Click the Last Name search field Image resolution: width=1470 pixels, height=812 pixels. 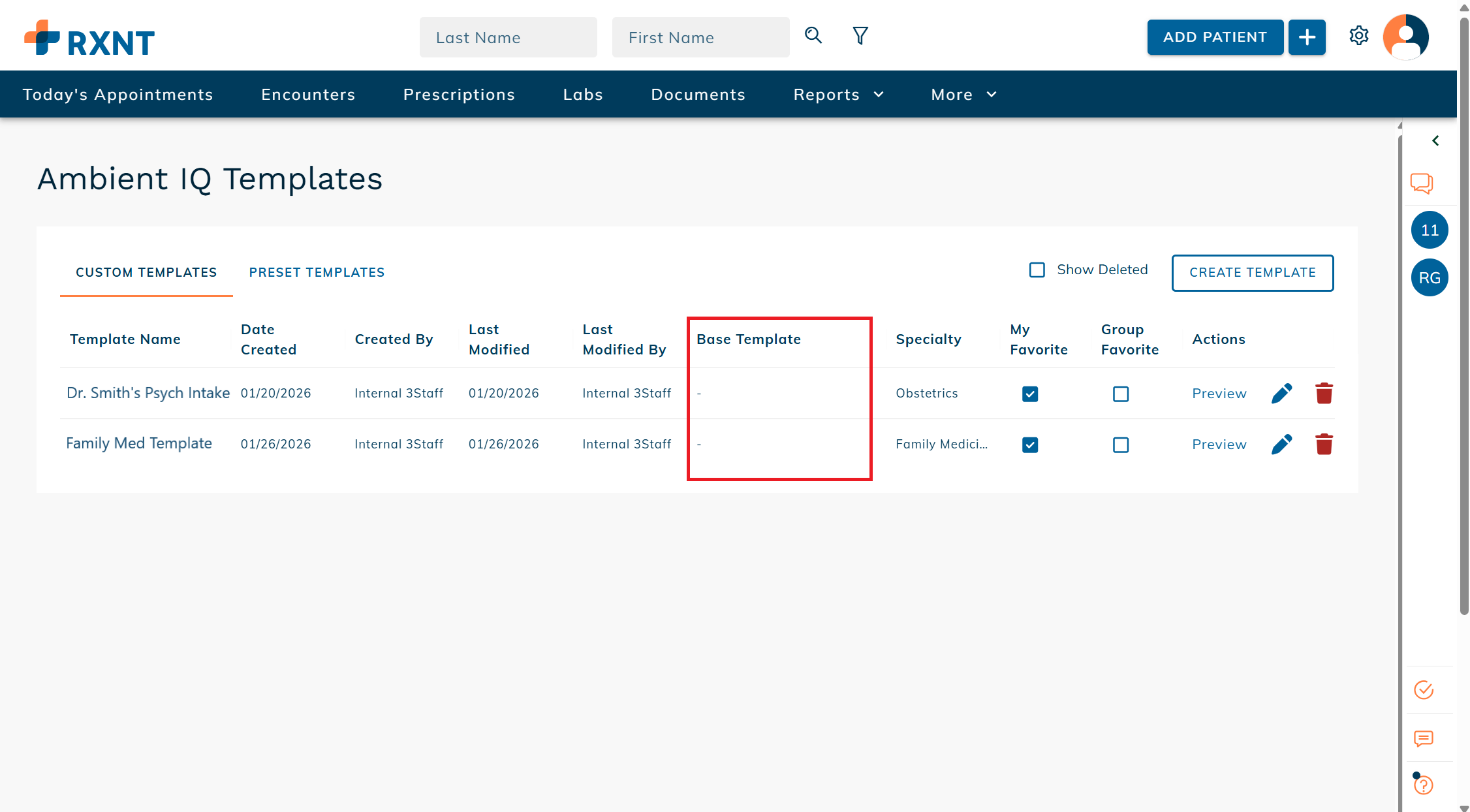click(x=508, y=38)
